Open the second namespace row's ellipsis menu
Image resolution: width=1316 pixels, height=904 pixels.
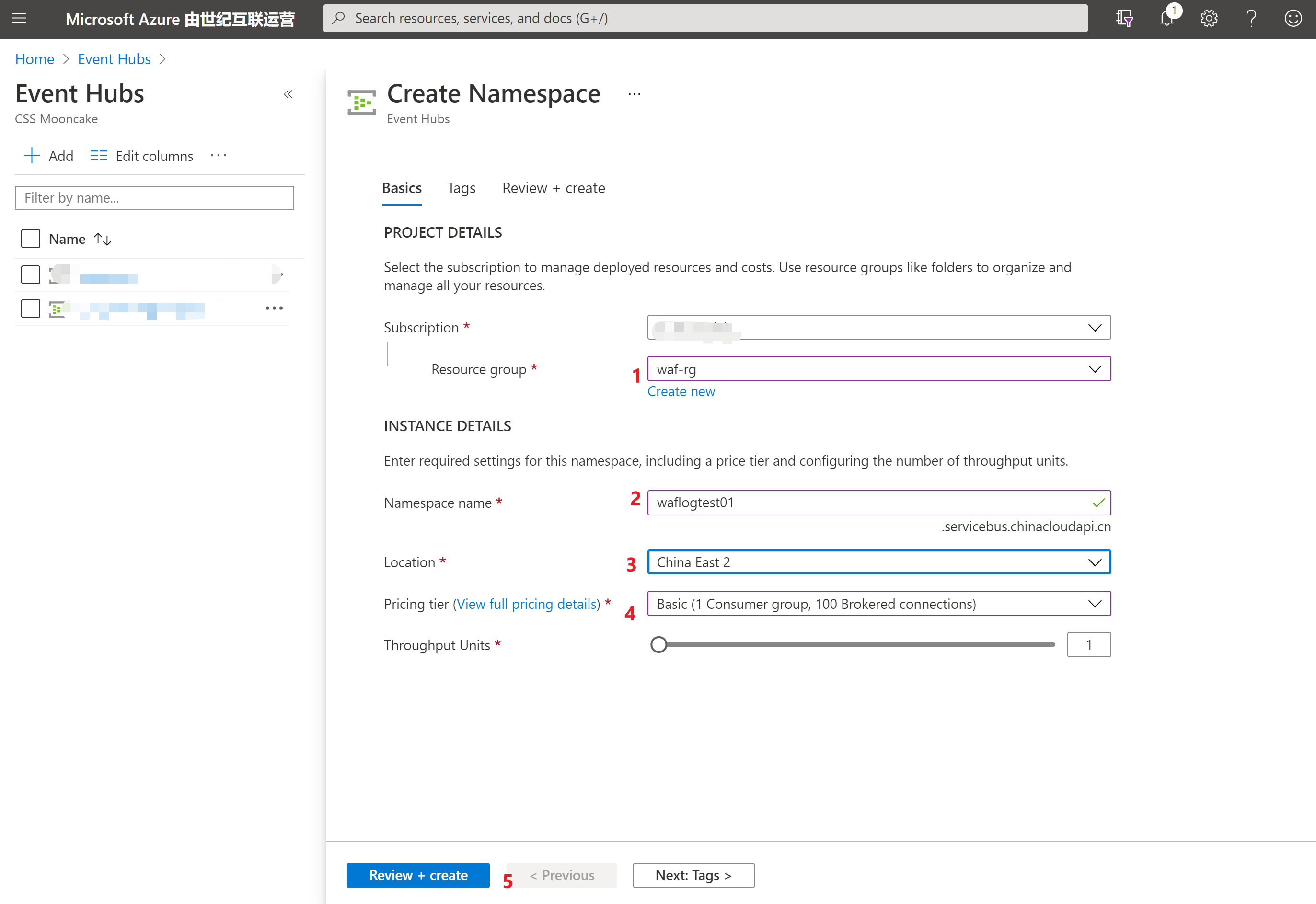click(274, 308)
